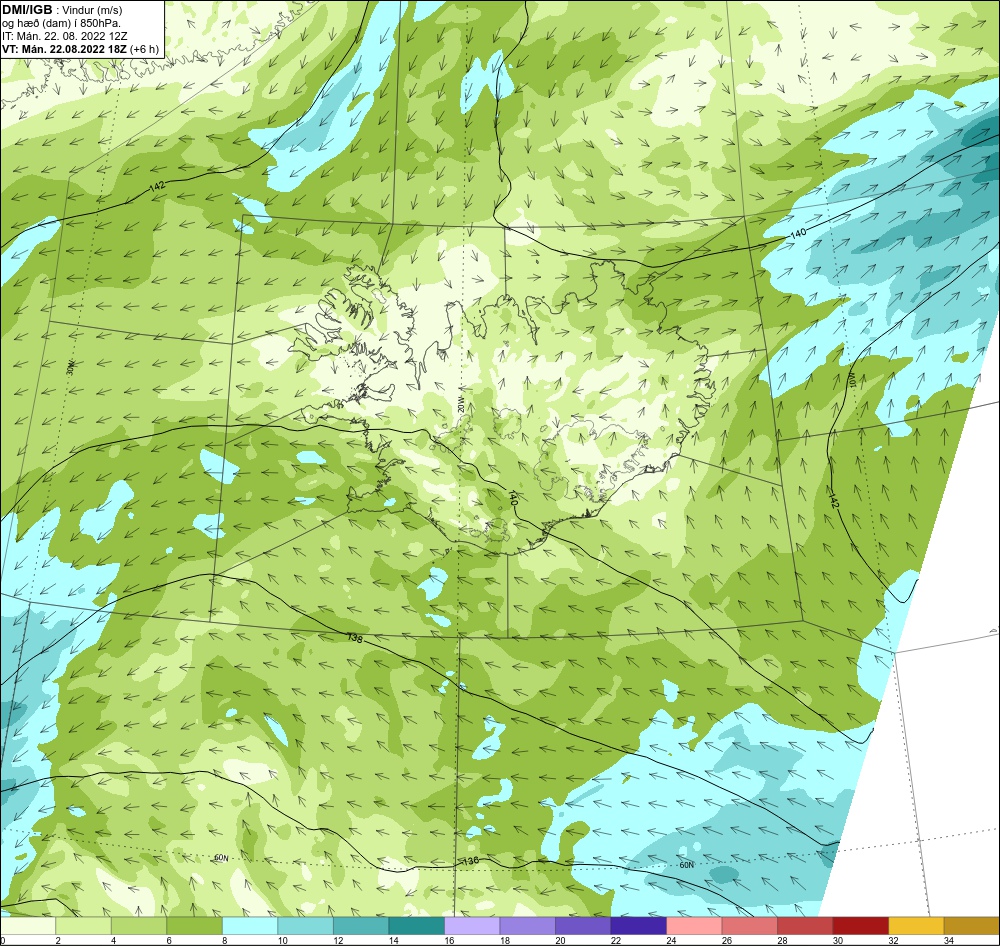Pick the 28–30 m/s red legend swatch
The height and width of the screenshot is (946, 1000).
(x=805, y=925)
